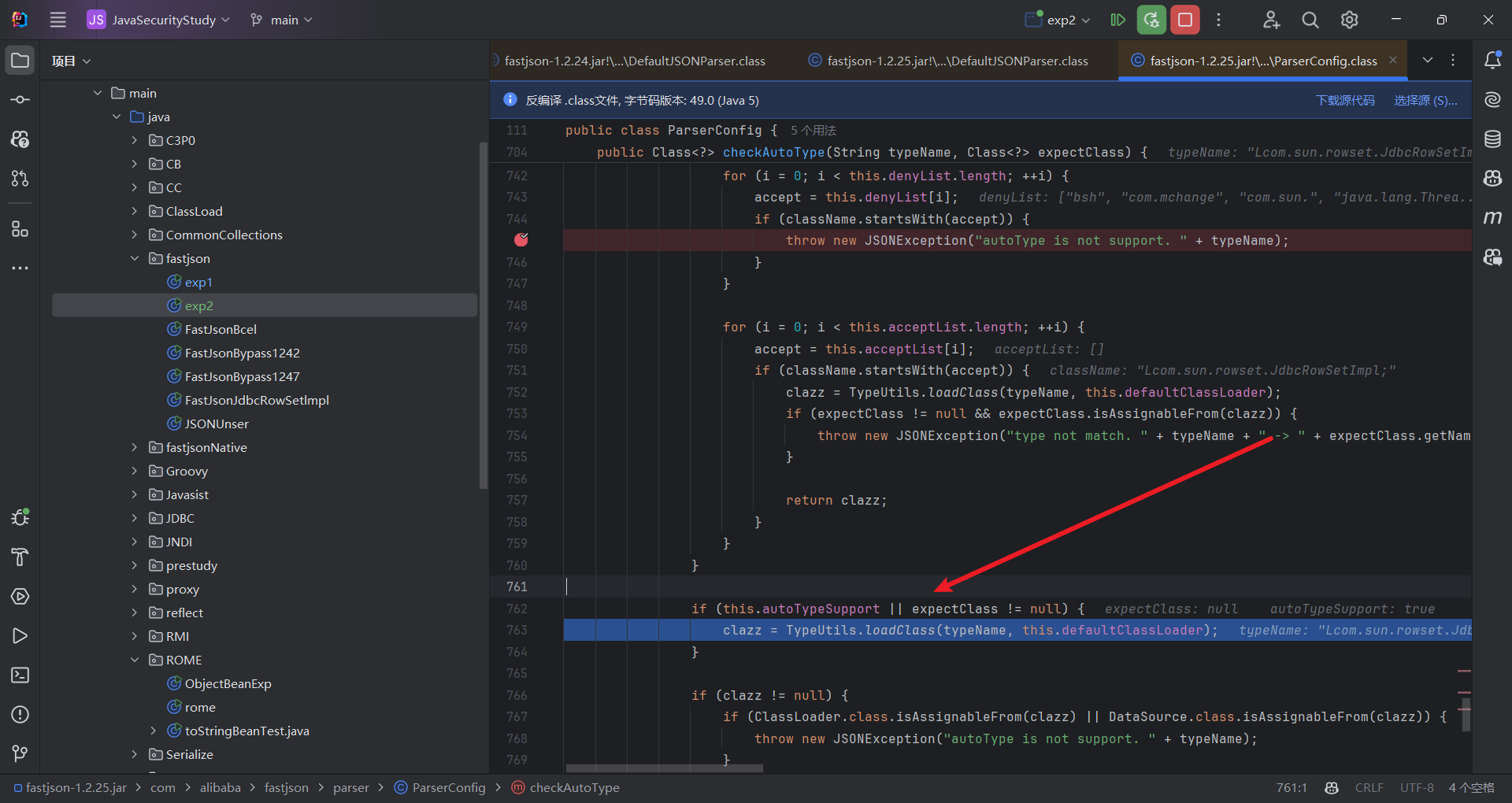Image resolution: width=1512 pixels, height=803 pixels.
Task: Open the Commit tool window
Action: coord(20,100)
